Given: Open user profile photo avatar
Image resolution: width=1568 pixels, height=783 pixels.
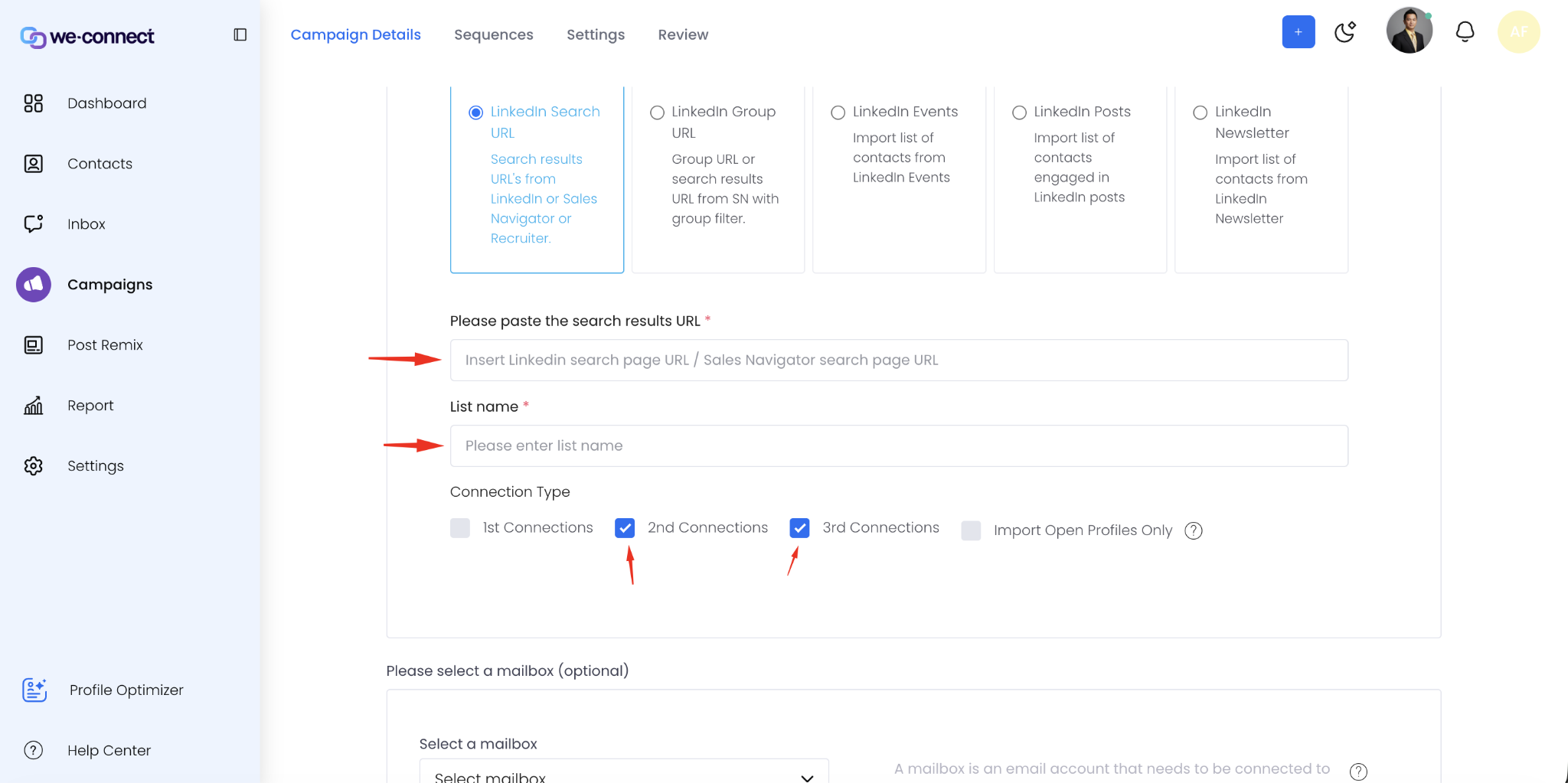Looking at the screenshot, I should [x=1410, y=31].
